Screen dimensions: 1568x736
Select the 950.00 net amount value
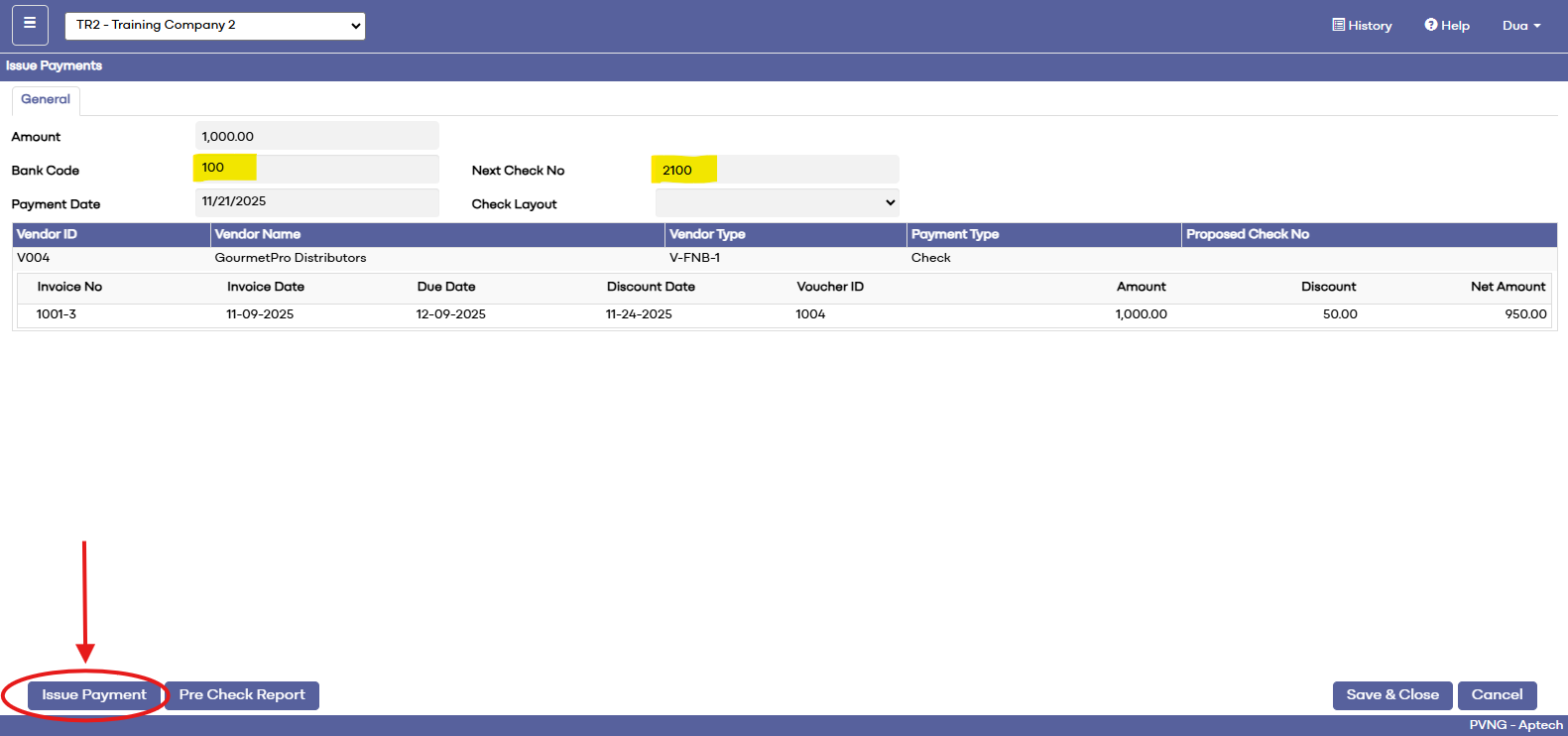pyautogui.click(x=1525, y=314)
